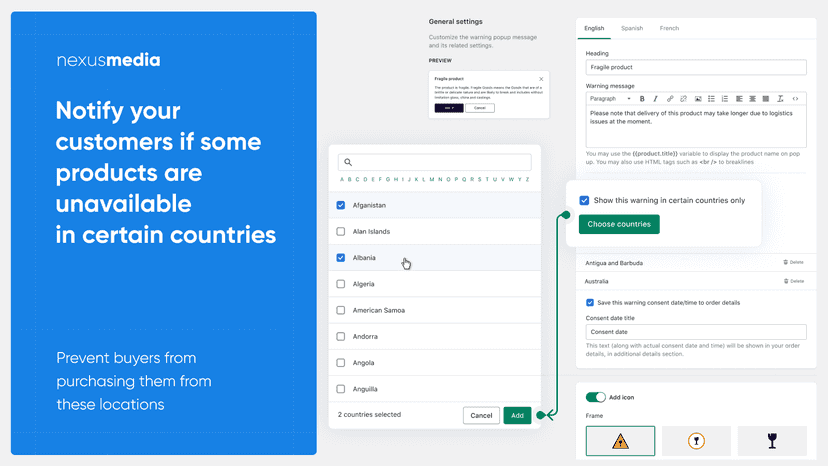Uncheck Afganistan in the country list
The width and height of the screenshot is (828, 466).
coord(341,205)
